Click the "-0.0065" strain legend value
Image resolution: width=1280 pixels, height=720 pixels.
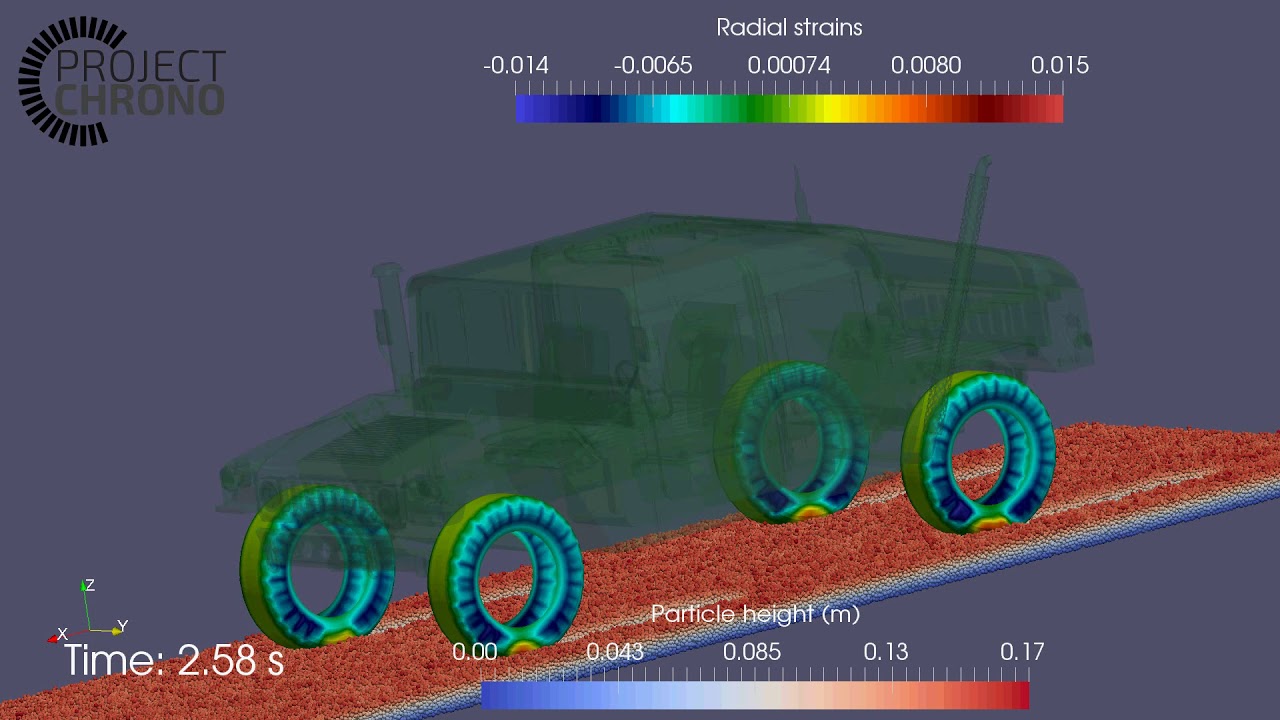tap(653, 66)
